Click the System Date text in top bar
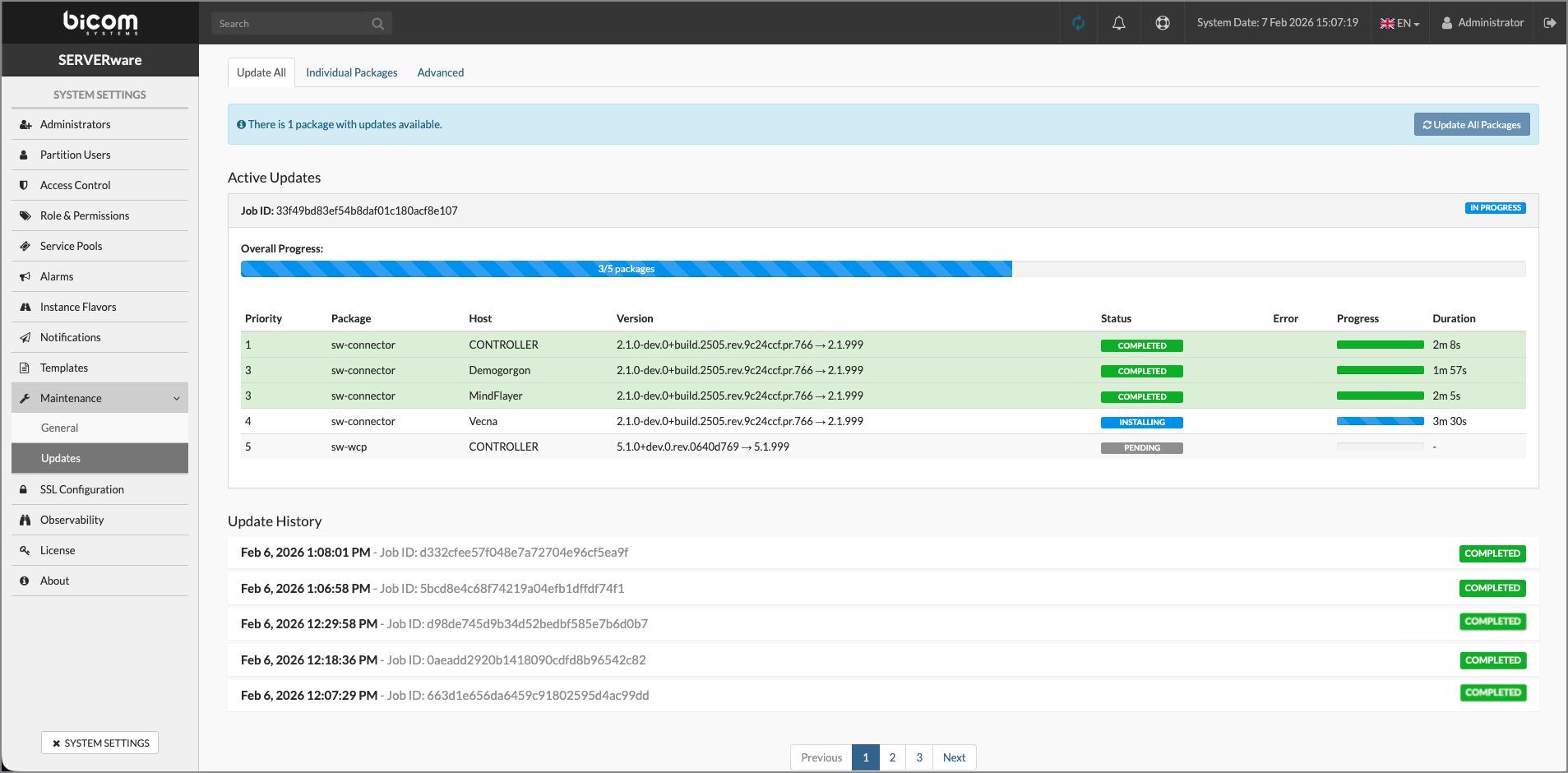The width and height of the screenshot is (1568, 773). (1278, 23)
